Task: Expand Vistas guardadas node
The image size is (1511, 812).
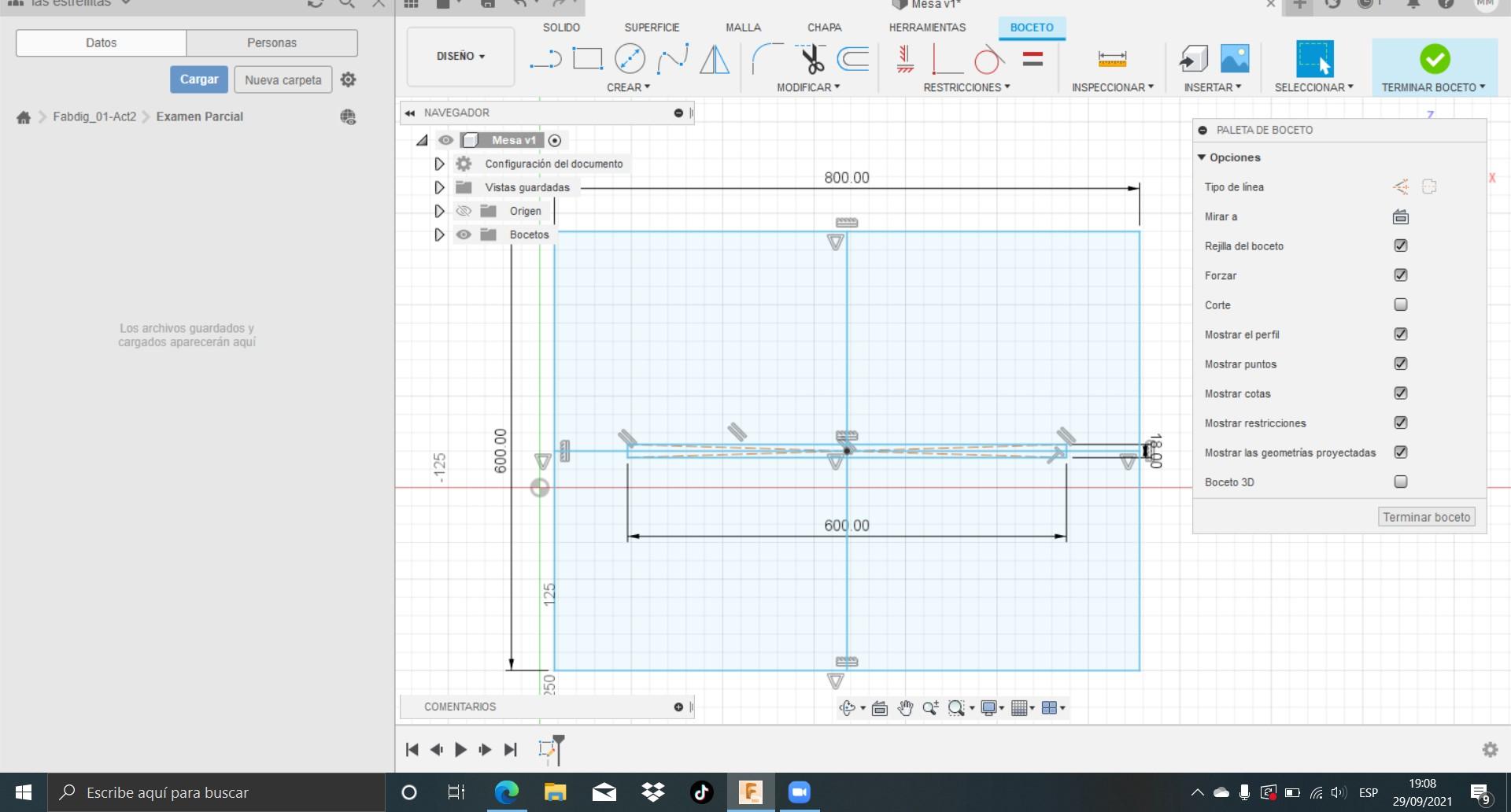Action: 439,187
